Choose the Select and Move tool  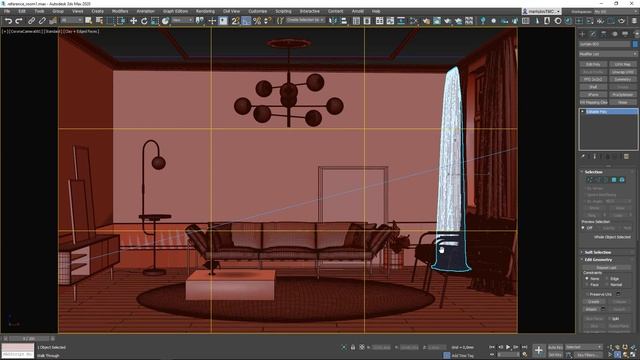click(133, 20)
